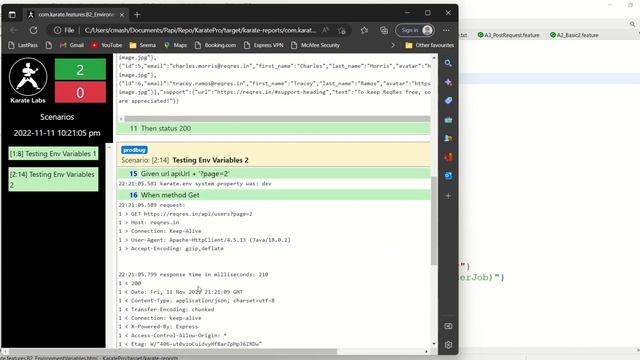The height and width of the screenshot is (360, 640).
Task: Collapse step 16 When method Get
Action: pyautogui.click(x=273, y=195)
